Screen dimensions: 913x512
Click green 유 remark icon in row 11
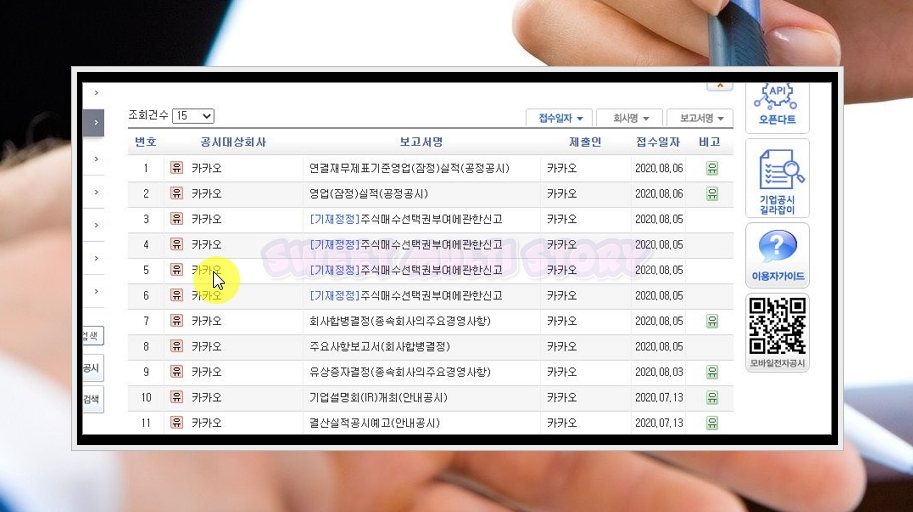(712, 423)
